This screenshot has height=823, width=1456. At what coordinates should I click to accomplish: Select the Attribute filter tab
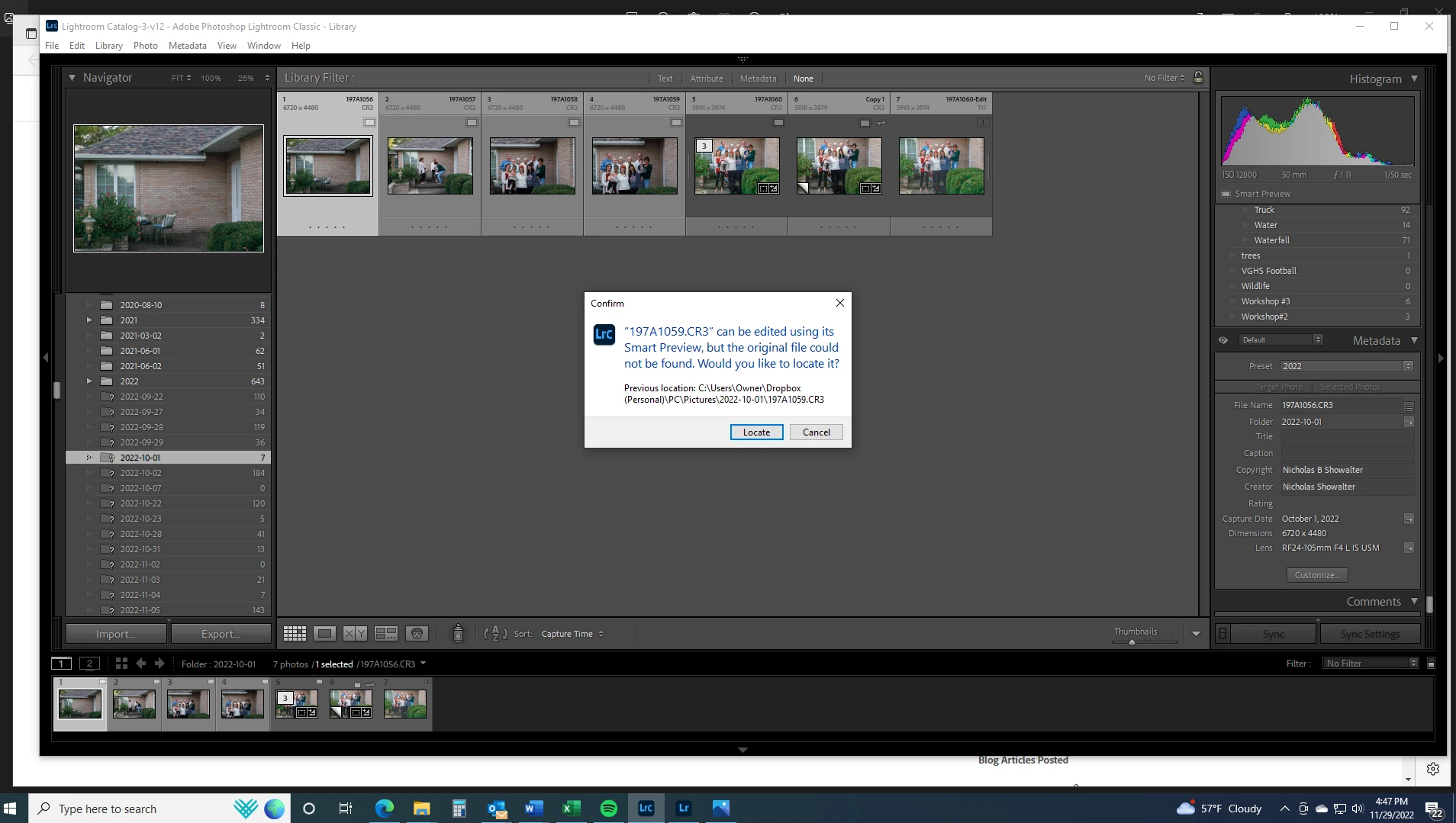click(x=707, y=79)
